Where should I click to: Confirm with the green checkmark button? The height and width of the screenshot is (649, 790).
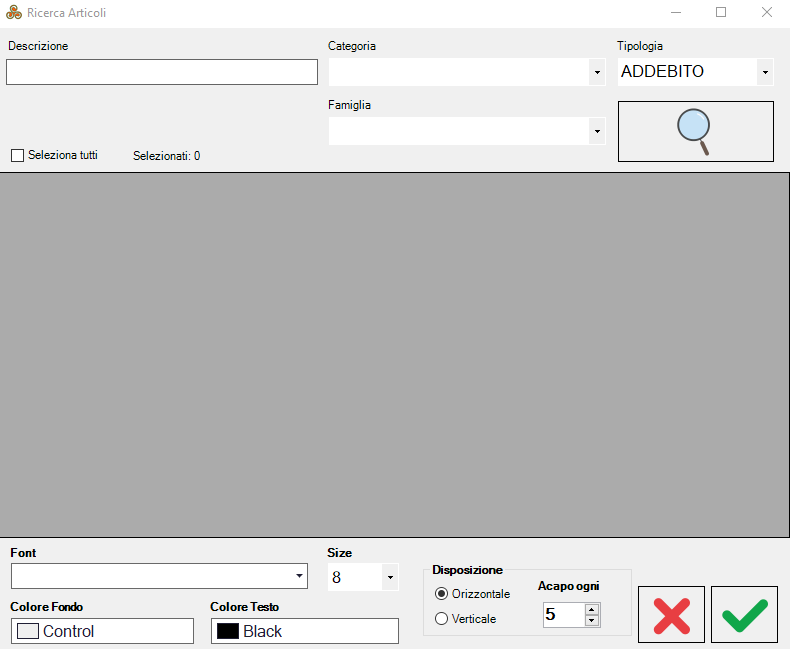point(744,614)
